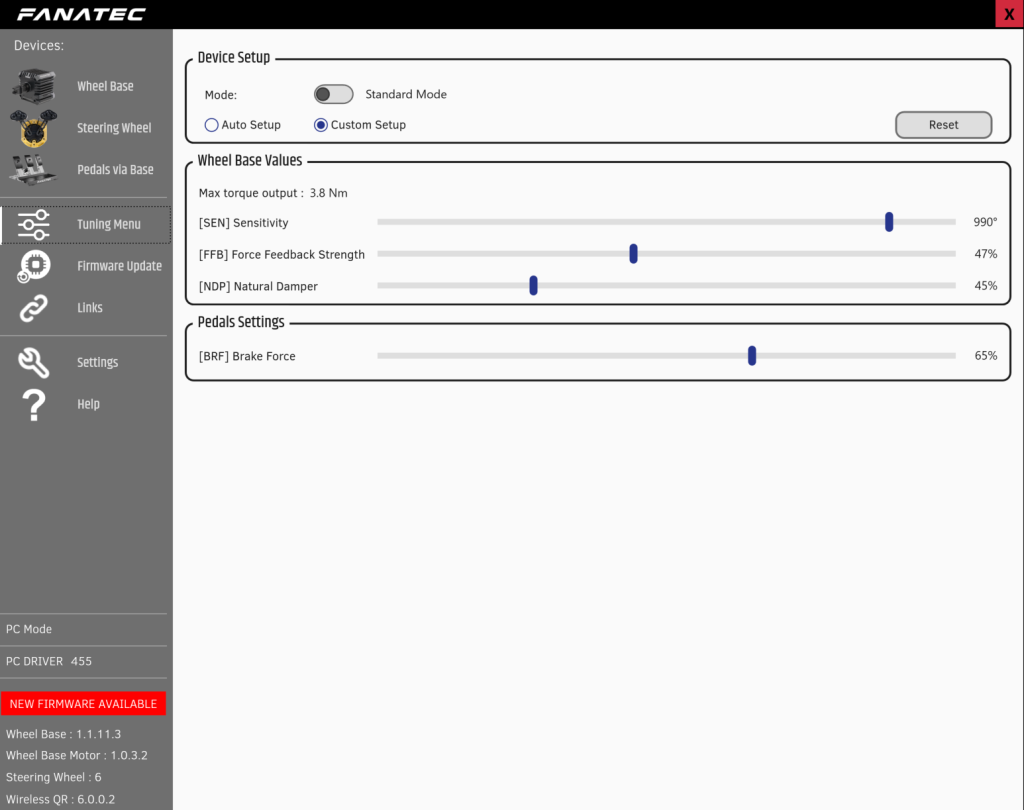Open Steering Wheel device page
This screenshot has width=1024, height=810.
coord(114,128)
